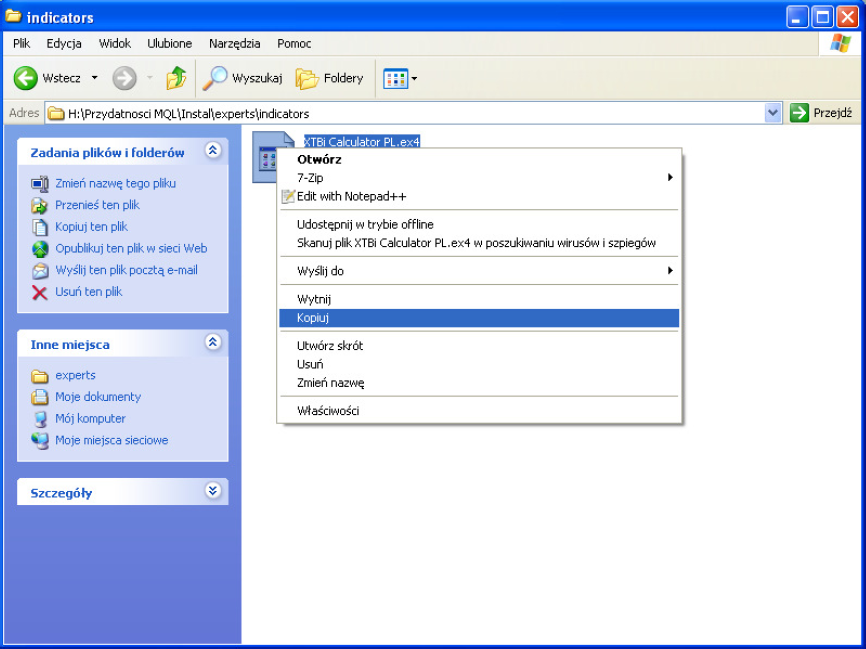Click the Up folder icon in toolbar
The width and height of the screenshot is (866, 649).
click(176, 78)
